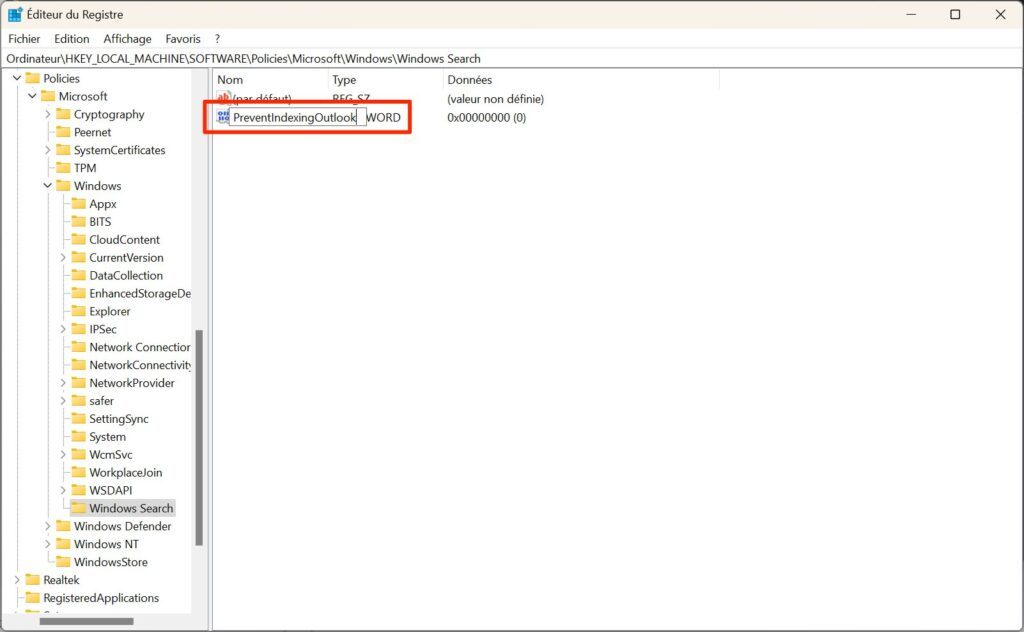Collapse the Microsoft tree node
This screenshot has height=632, width=1024.
[x=32, y=96]
